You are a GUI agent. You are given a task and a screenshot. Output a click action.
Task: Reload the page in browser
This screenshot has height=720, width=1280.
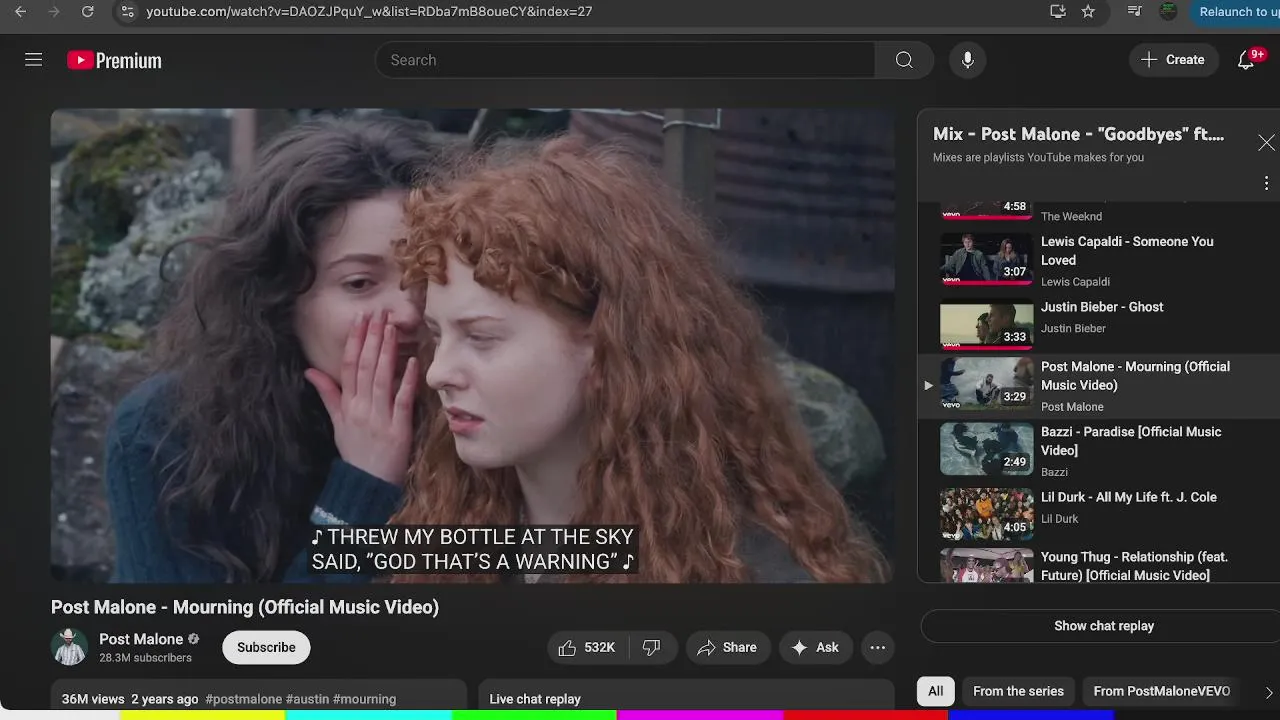pyautogui.click(x=87, y=12)
